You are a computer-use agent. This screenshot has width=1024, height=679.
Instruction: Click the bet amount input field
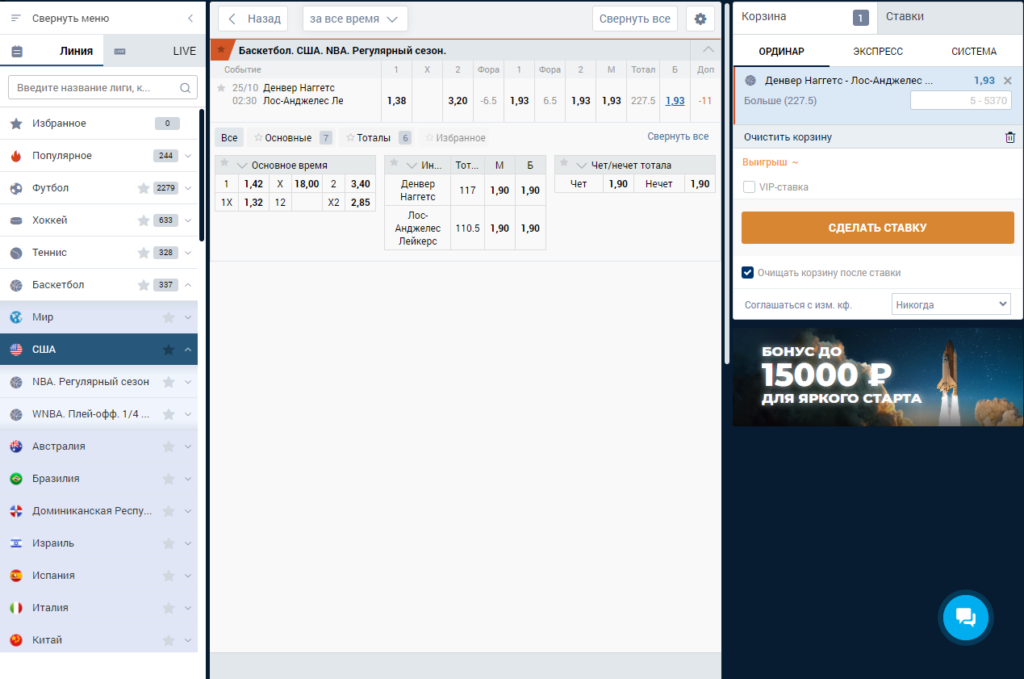pyautogui.click(x=961, y=101)
